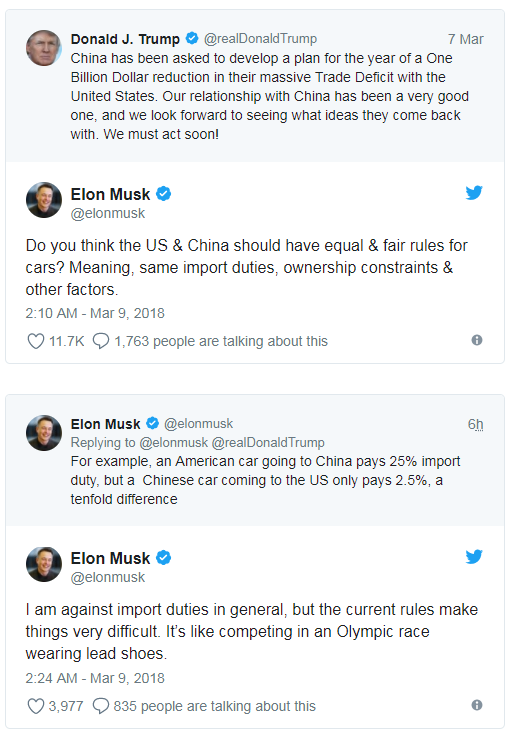Click @realDonaldTrump in the Replying to line
The image size is (512, 740).
click(x=268, y=443)
